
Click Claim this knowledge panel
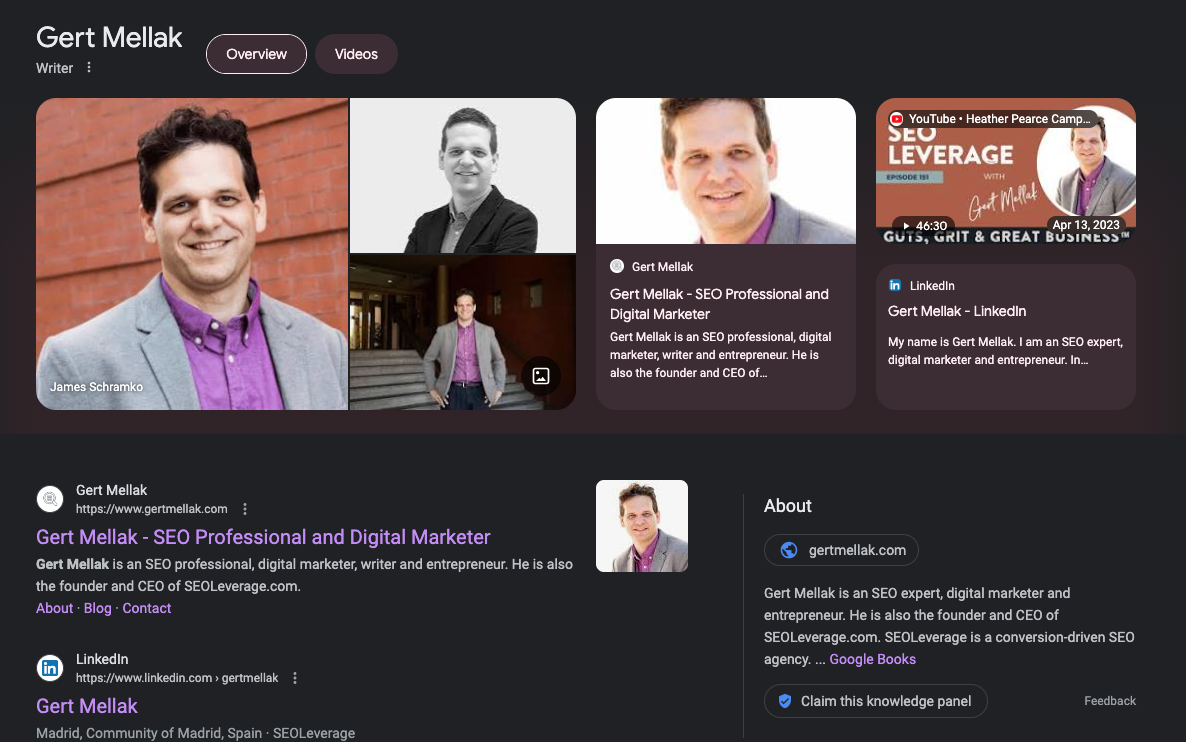coord(876,701)
